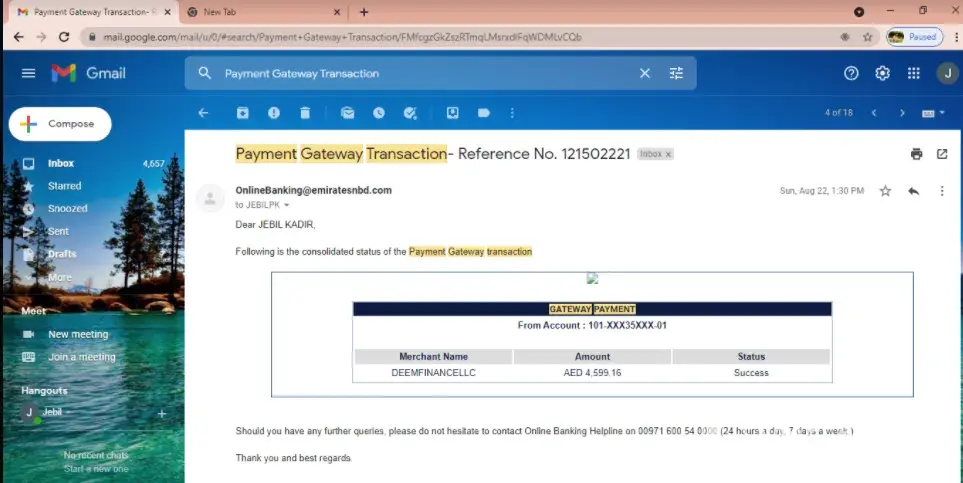963x483 pixels.
Task: Bookmark this page with the star
Action: (x=867, y=37)
